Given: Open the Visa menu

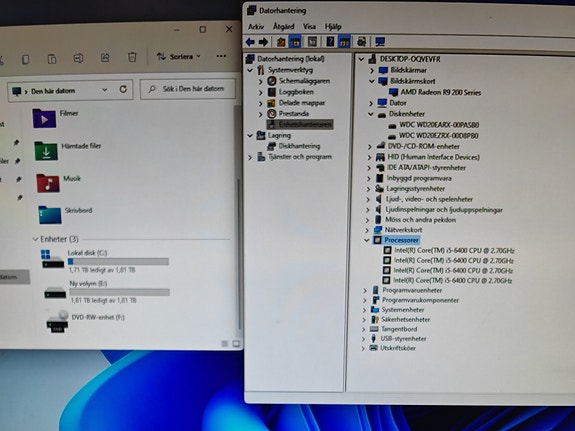Looking at the screenshot, I should [x=309, y=26].
